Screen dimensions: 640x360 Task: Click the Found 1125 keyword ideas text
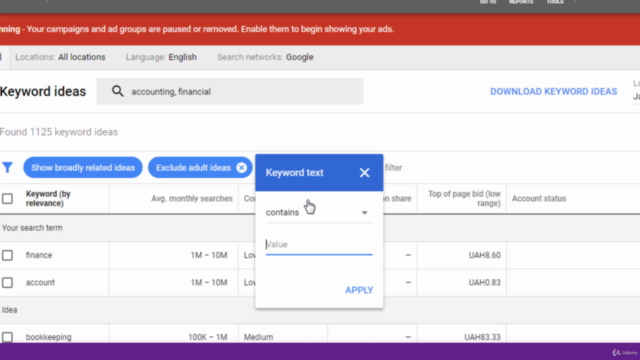[59, 132]
